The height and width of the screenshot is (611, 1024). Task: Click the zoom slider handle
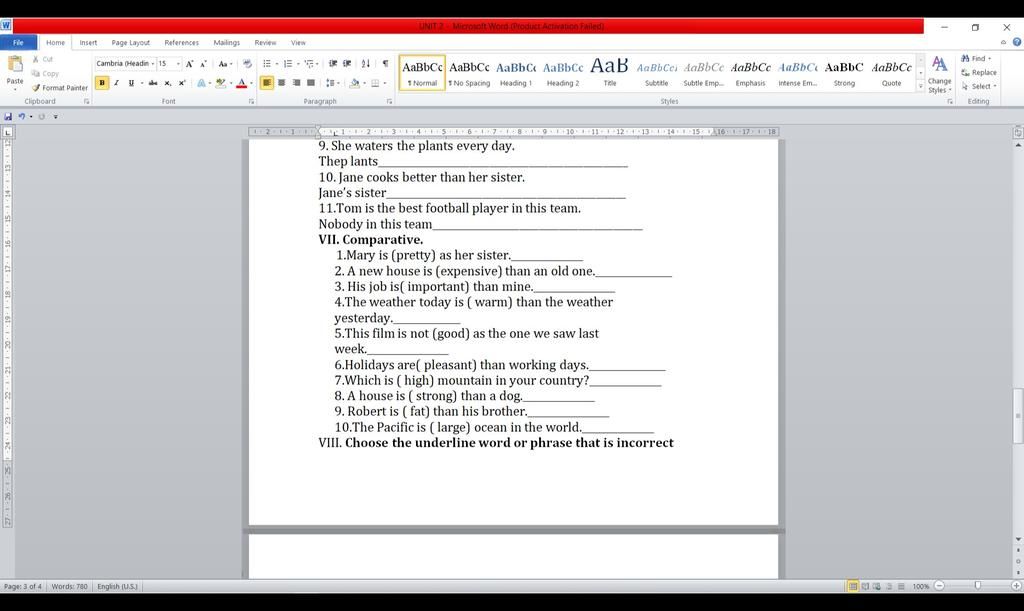point(978,586)
